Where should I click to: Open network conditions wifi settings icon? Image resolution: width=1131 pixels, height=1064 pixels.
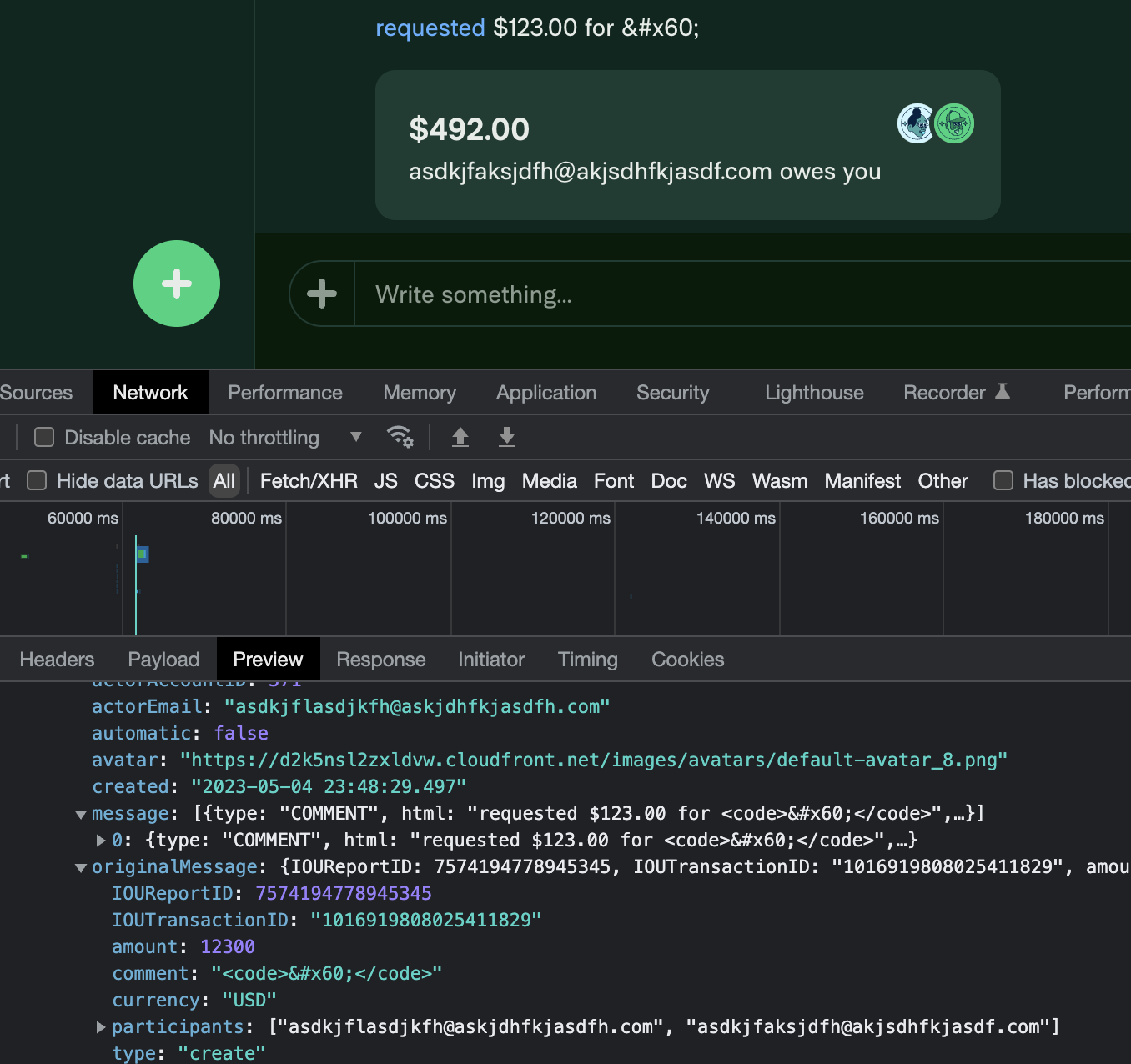pos(400,437)
